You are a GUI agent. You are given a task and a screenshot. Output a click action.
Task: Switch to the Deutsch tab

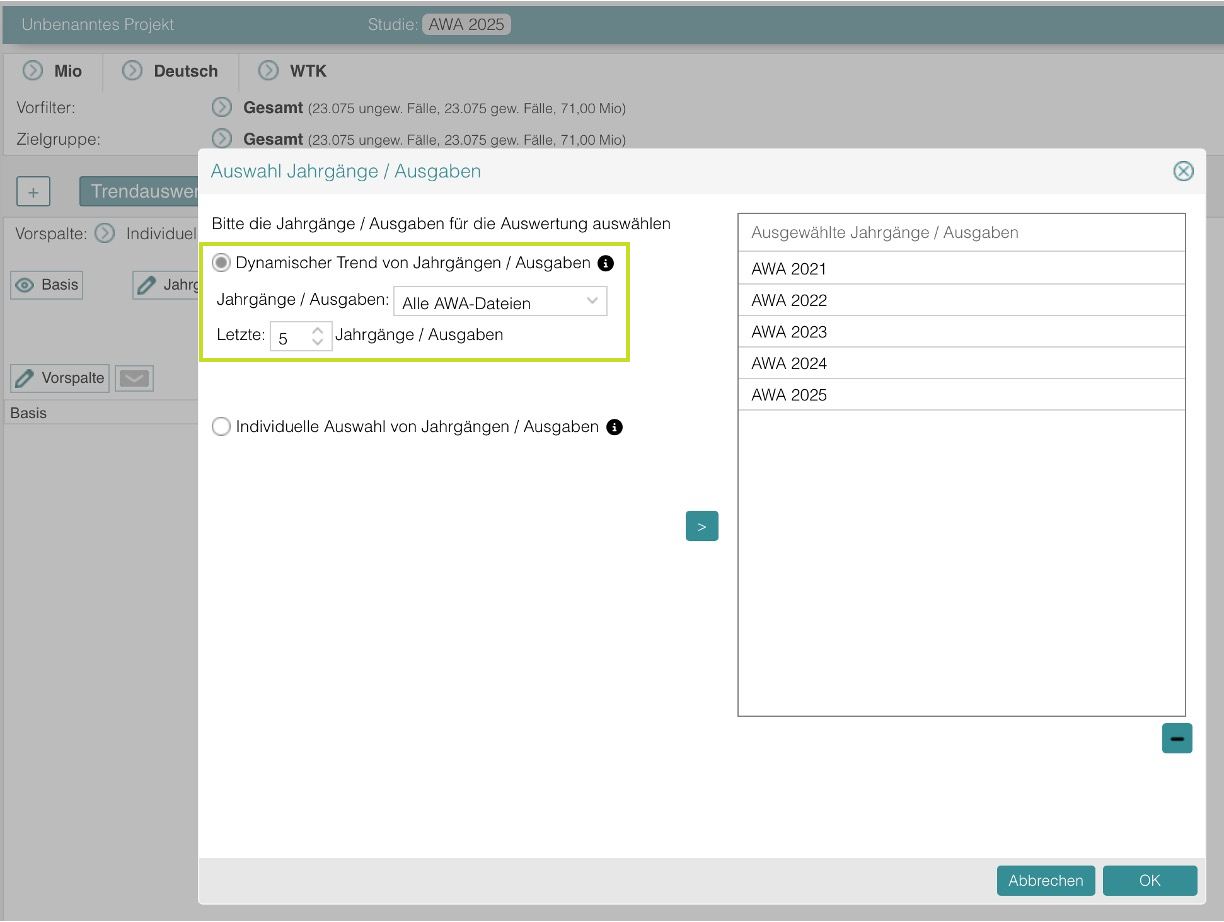(186, 71)
